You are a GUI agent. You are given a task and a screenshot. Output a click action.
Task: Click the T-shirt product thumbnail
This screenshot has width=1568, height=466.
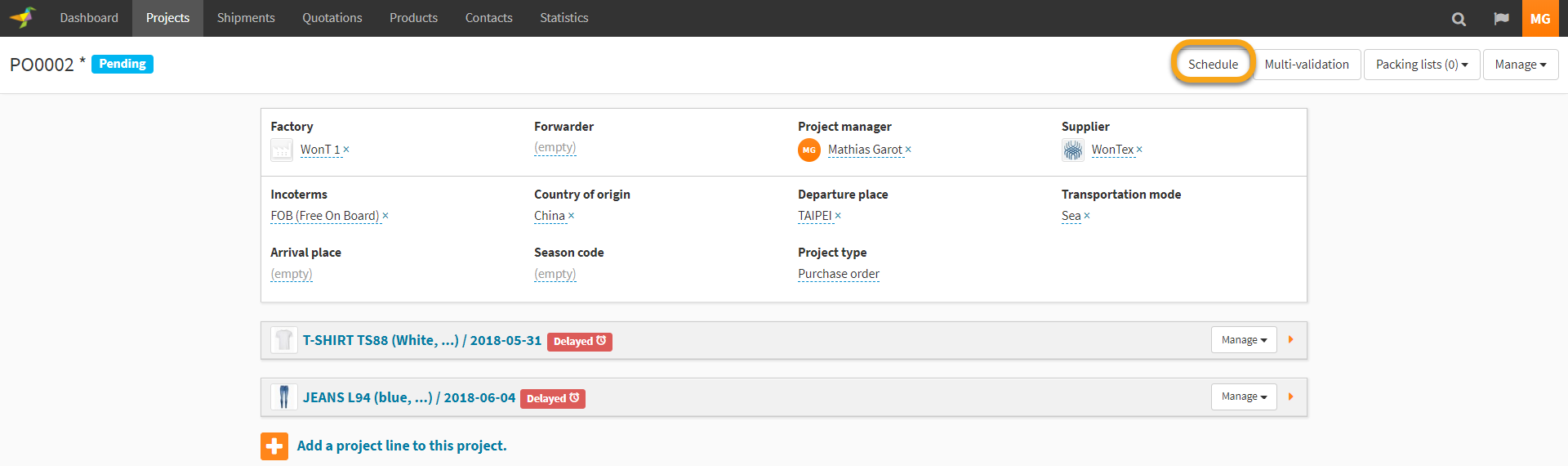tap(283, 340)
